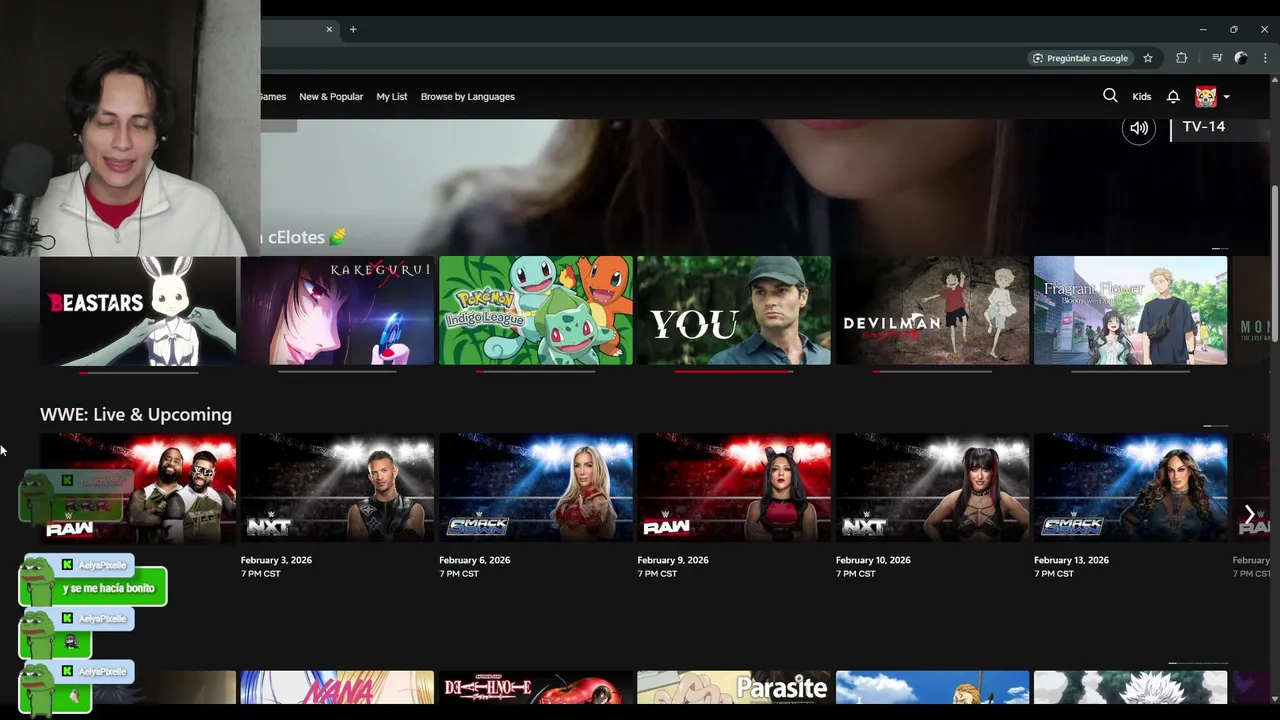
Task: Bookmark this page with star icon
Action: [1148, 58]
